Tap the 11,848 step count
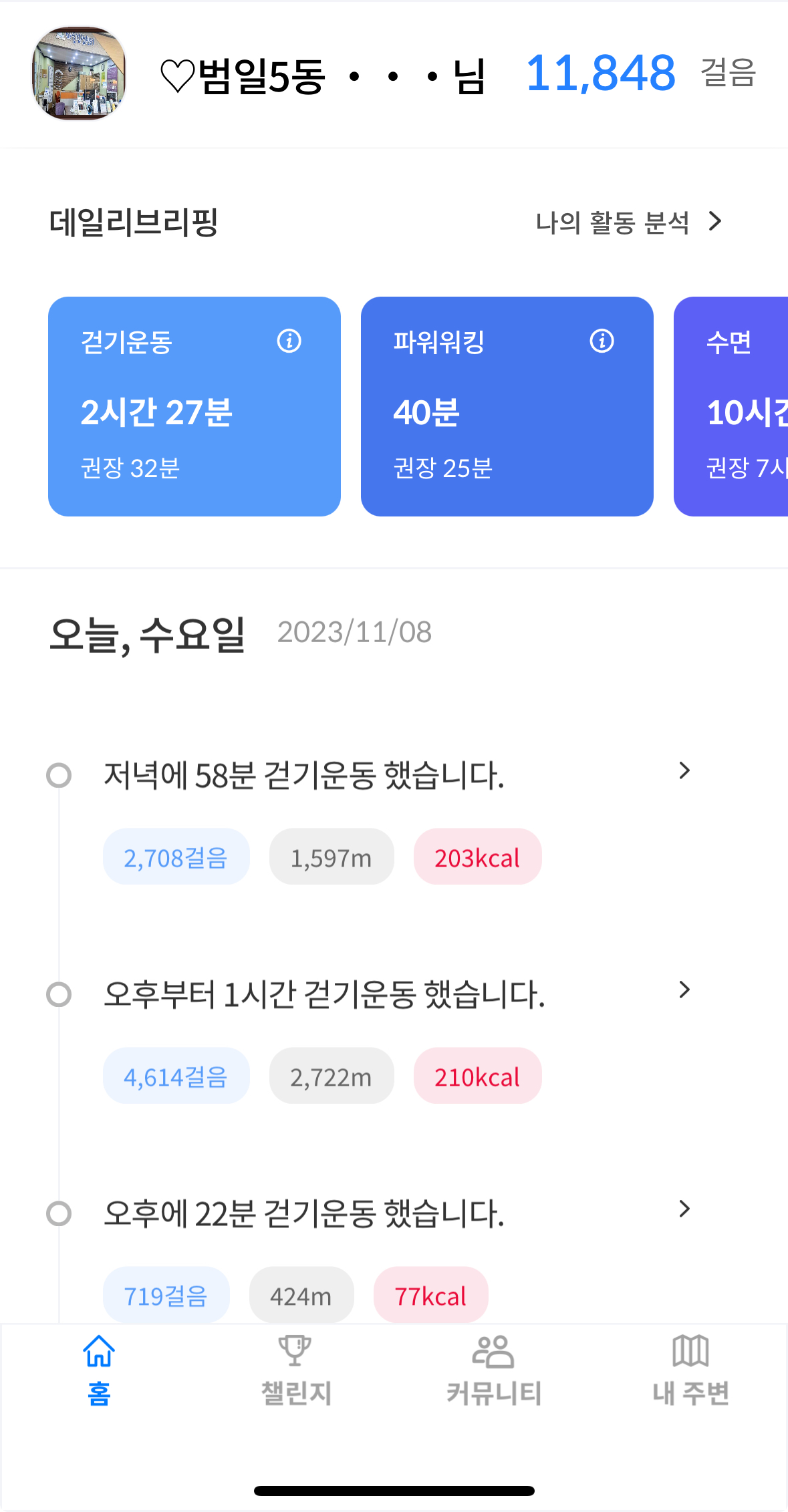 pyautogui.click(x=600, y=73)
